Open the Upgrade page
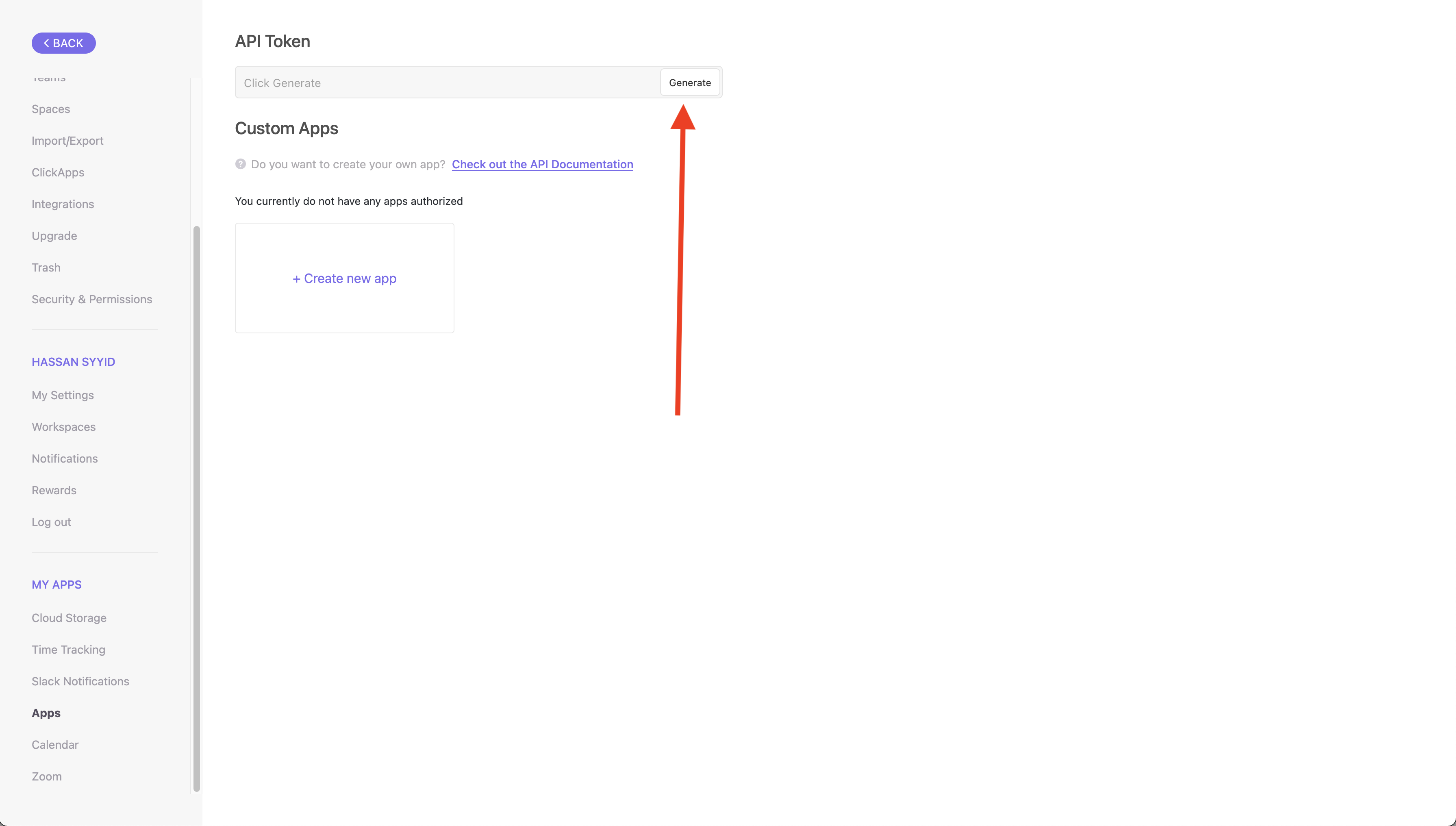1456x826 pixels. (x=54, y=236)
